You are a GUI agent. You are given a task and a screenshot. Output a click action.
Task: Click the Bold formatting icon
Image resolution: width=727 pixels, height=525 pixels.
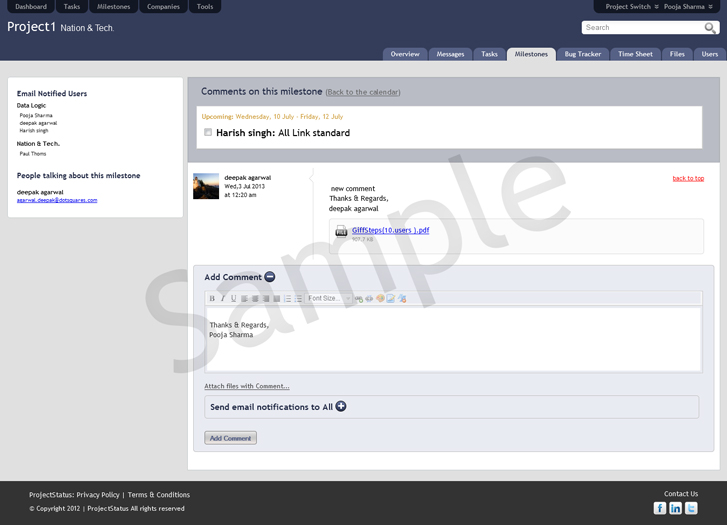tap(212, 299)
